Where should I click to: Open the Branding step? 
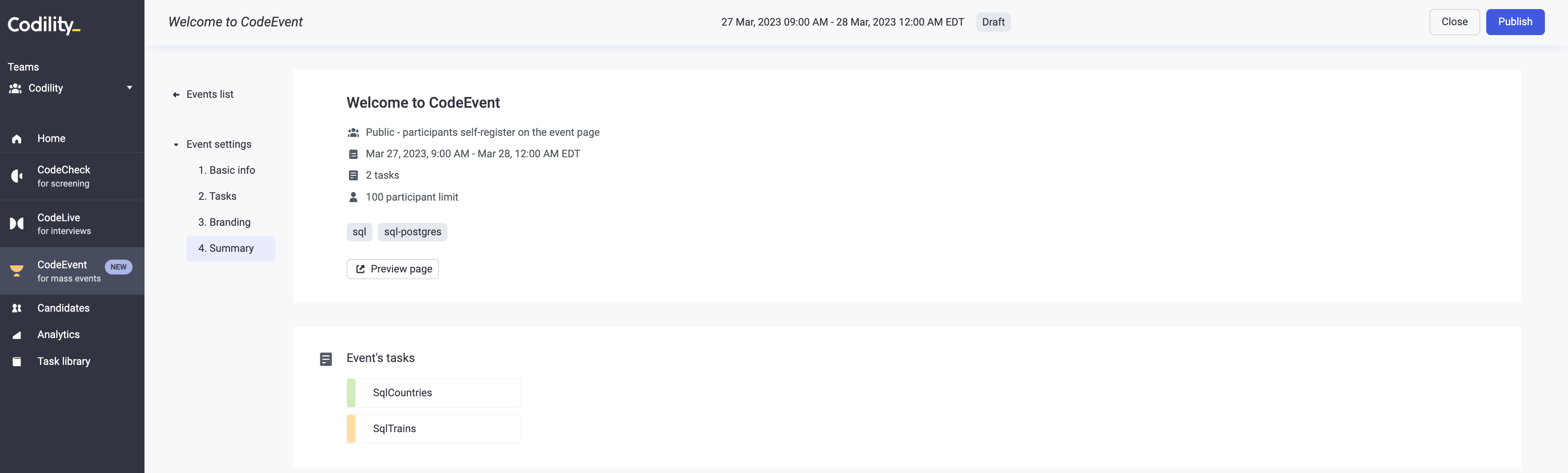(224, 222)
